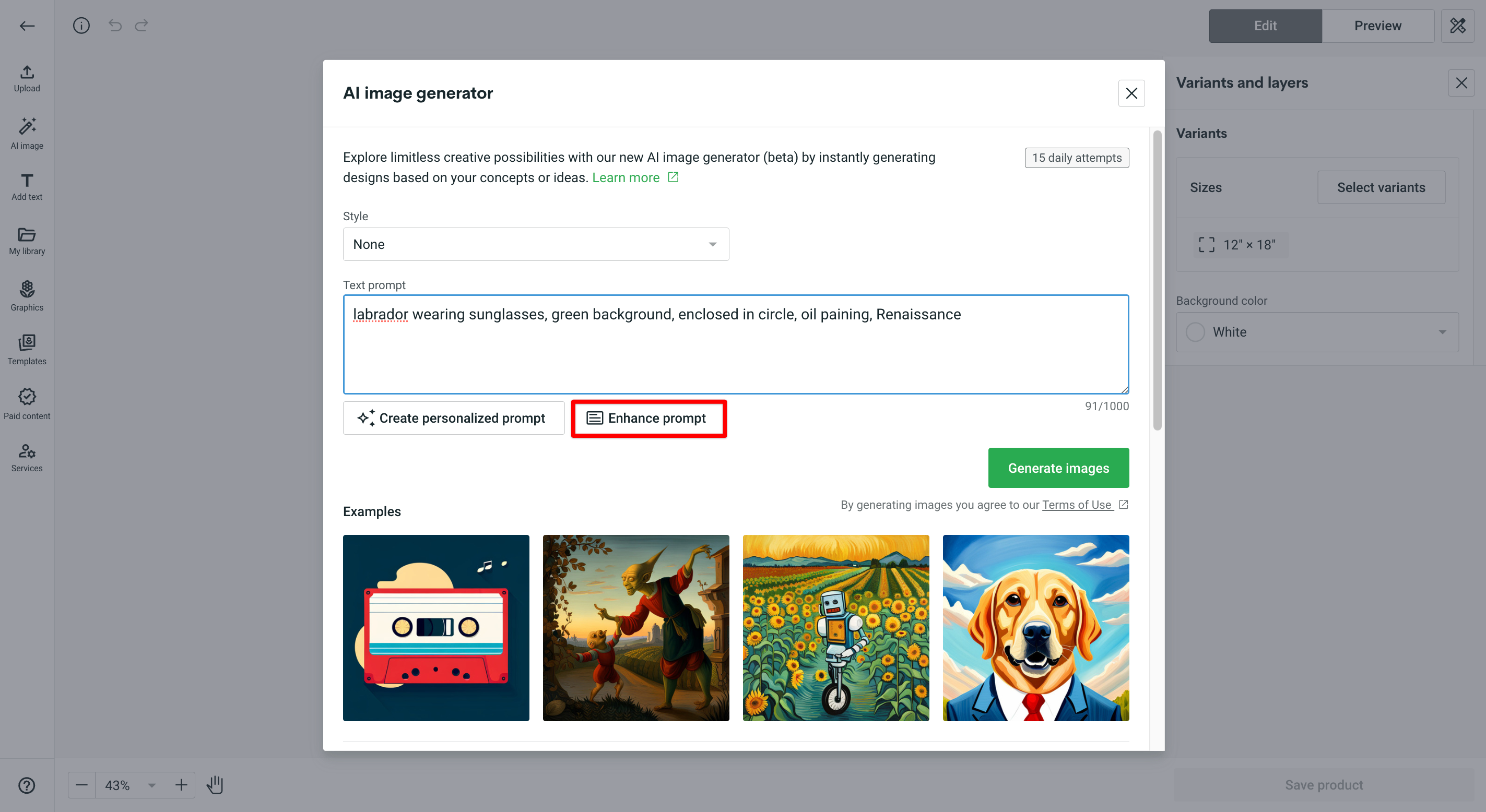Select the Add text tool
The image size is (1486, 812).
27,186
